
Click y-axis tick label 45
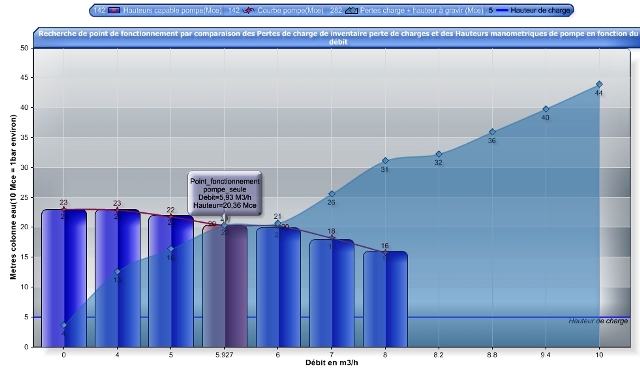pyautogui.click(x=24, y=78)
